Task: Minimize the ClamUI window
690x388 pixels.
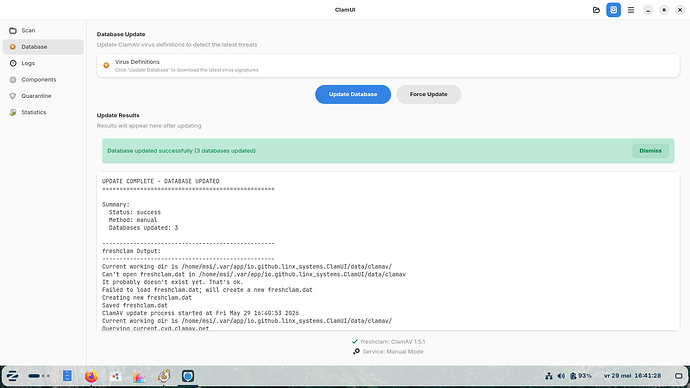Action: coord(648,10)
